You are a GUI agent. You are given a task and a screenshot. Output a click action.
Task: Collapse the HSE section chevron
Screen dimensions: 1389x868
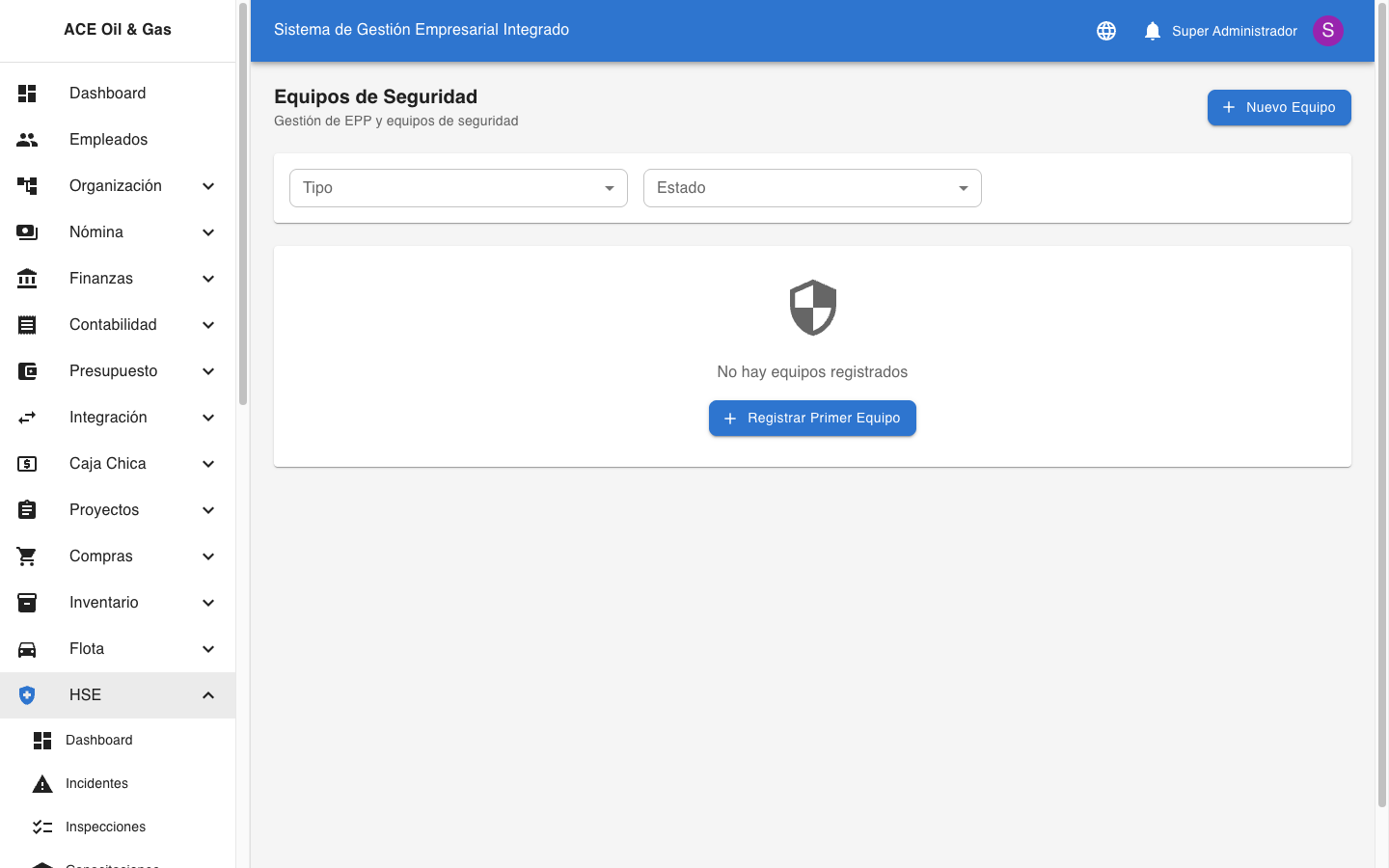pyautogui.click(x=208, y=694)
